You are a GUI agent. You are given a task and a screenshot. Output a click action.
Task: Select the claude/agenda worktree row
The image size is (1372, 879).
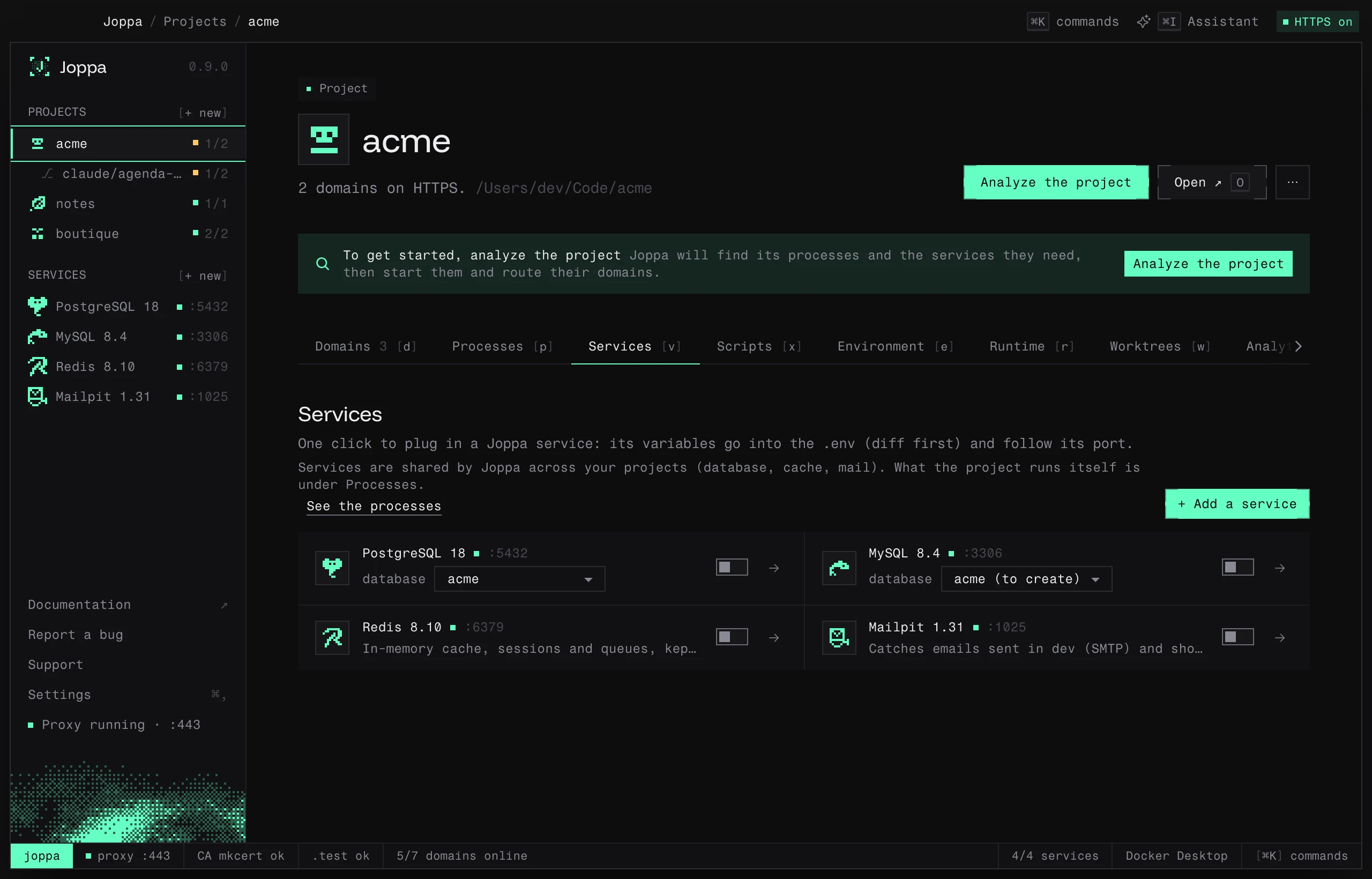click(129, 174)
